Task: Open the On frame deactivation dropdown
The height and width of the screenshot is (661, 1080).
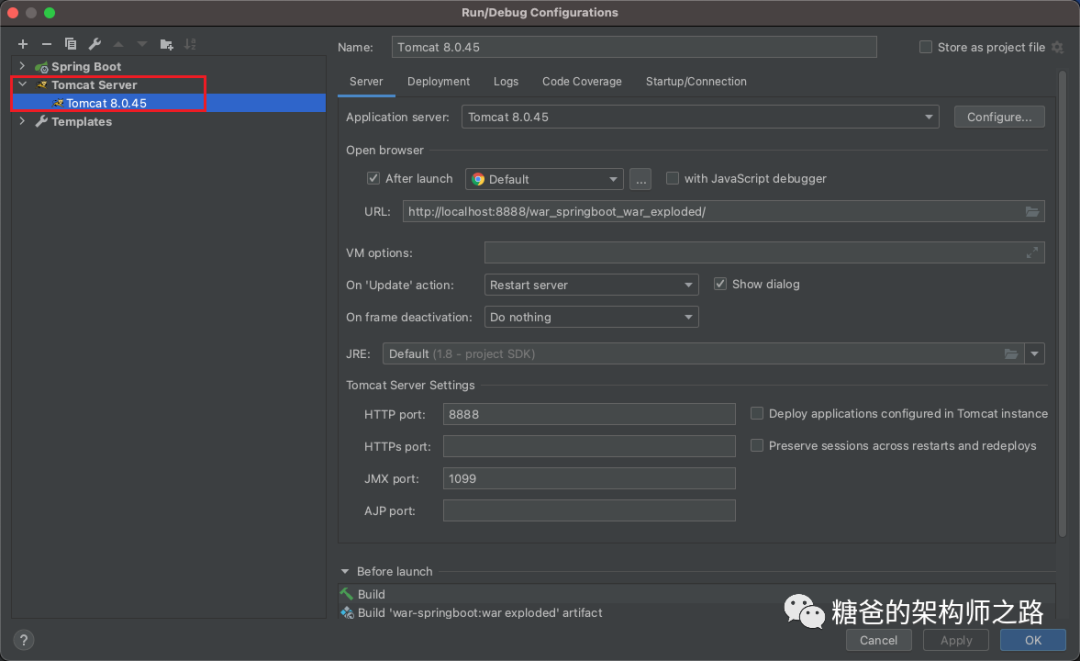Action: point(591,317)
